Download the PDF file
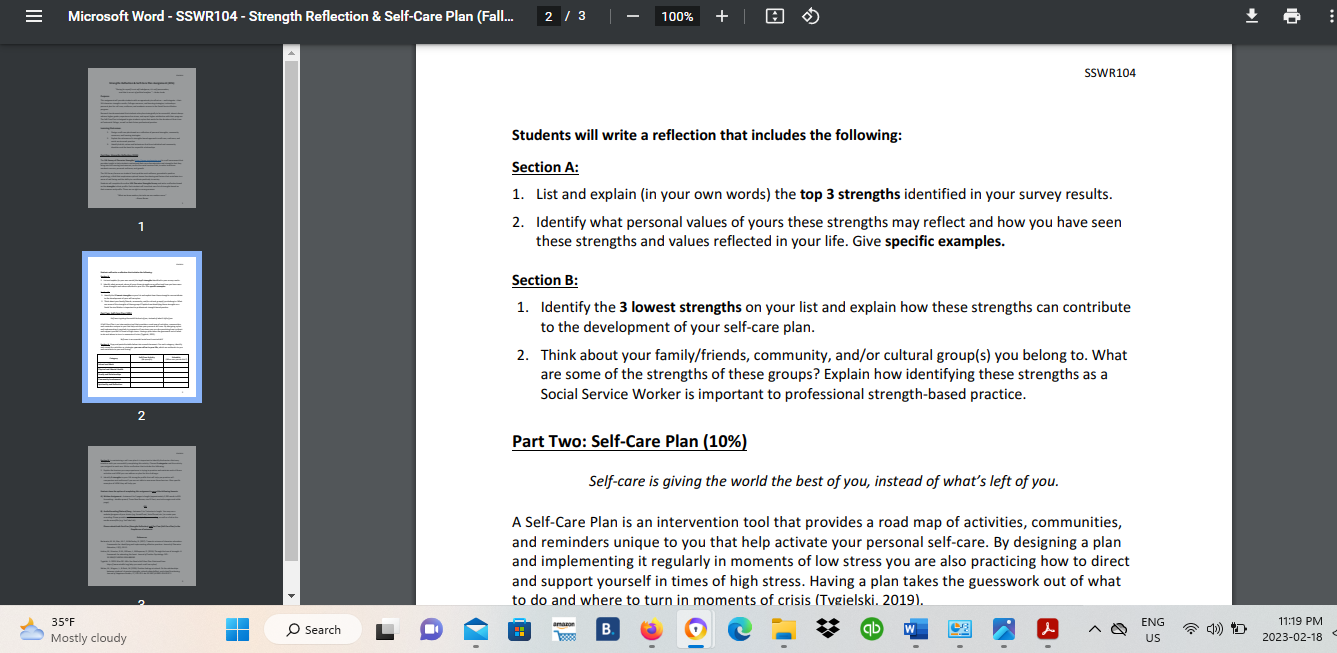The image size is (1337, 653). [x=1251, y=16]
